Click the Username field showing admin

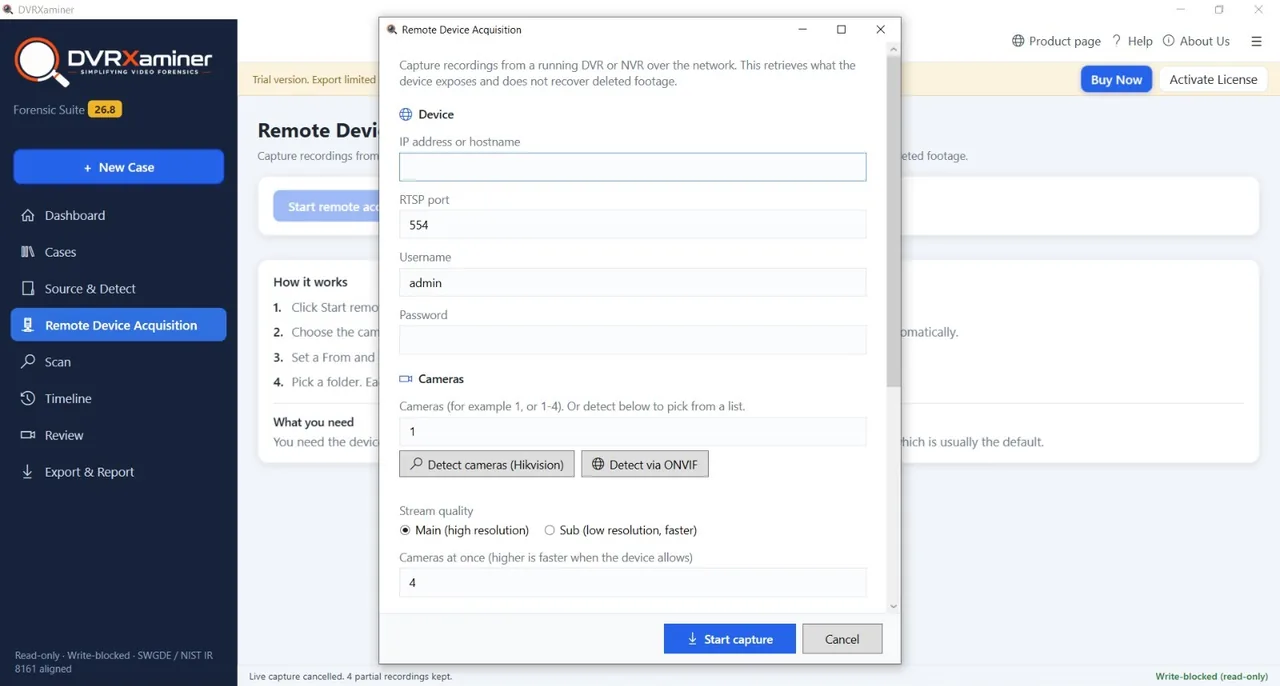632,282
